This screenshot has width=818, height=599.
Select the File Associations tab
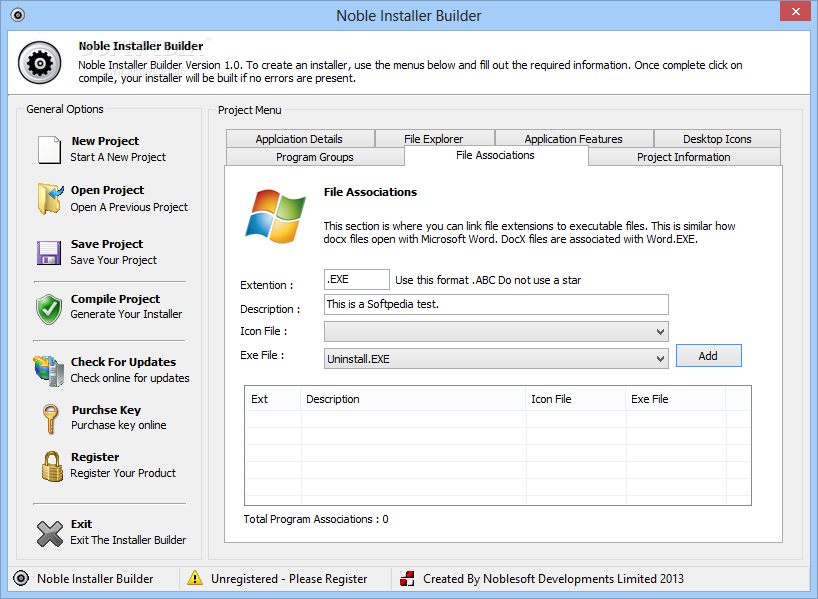(496, 155)
